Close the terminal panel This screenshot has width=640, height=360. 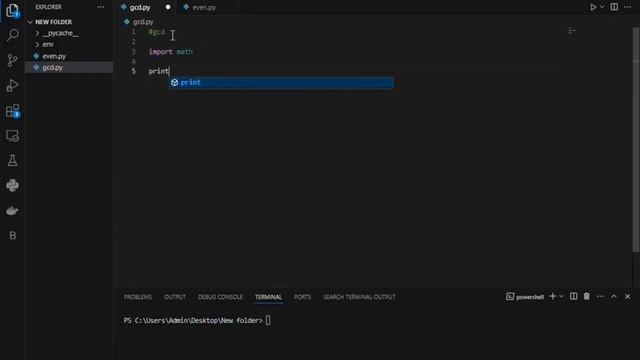pos(627,296)
